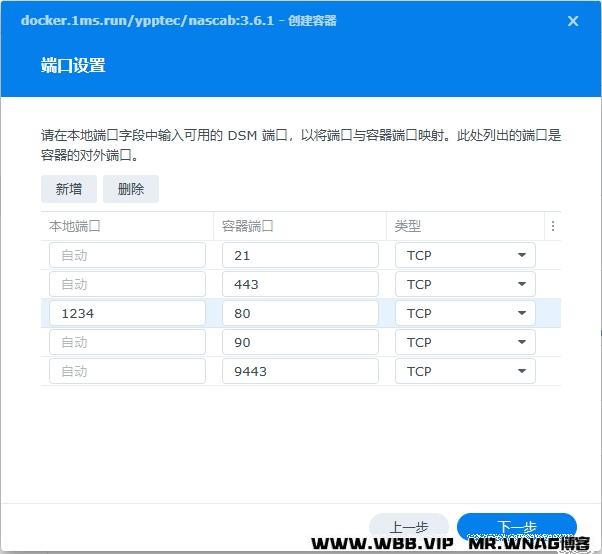602x554 pixels.
Task: Click local port field for container port 443
Action: 127,284
